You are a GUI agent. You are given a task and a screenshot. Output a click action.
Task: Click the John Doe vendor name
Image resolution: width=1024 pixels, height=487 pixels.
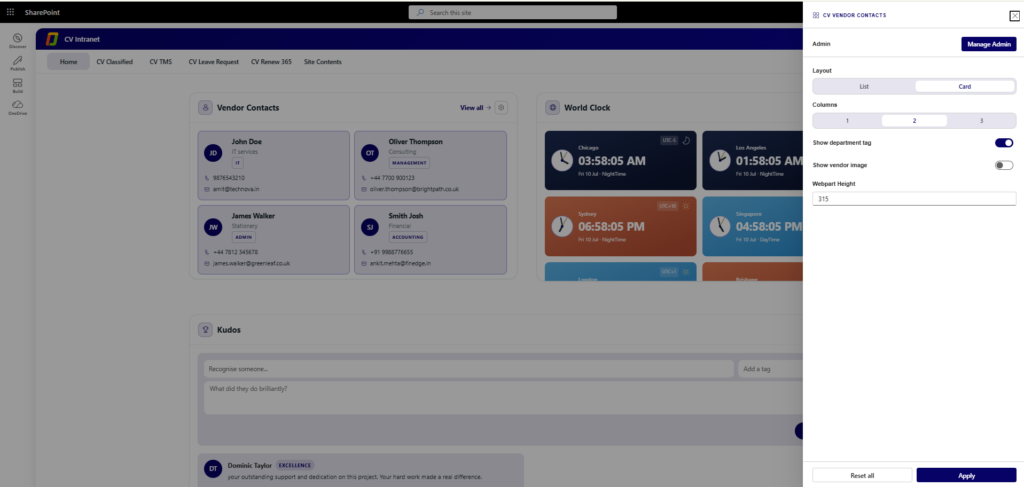(247, 142)
